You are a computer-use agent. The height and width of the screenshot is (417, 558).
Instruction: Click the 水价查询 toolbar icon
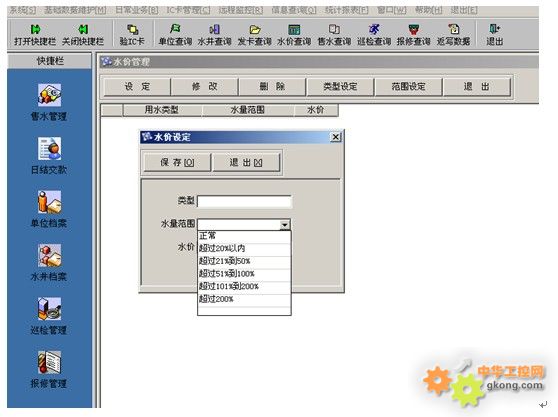pos(294,35)
